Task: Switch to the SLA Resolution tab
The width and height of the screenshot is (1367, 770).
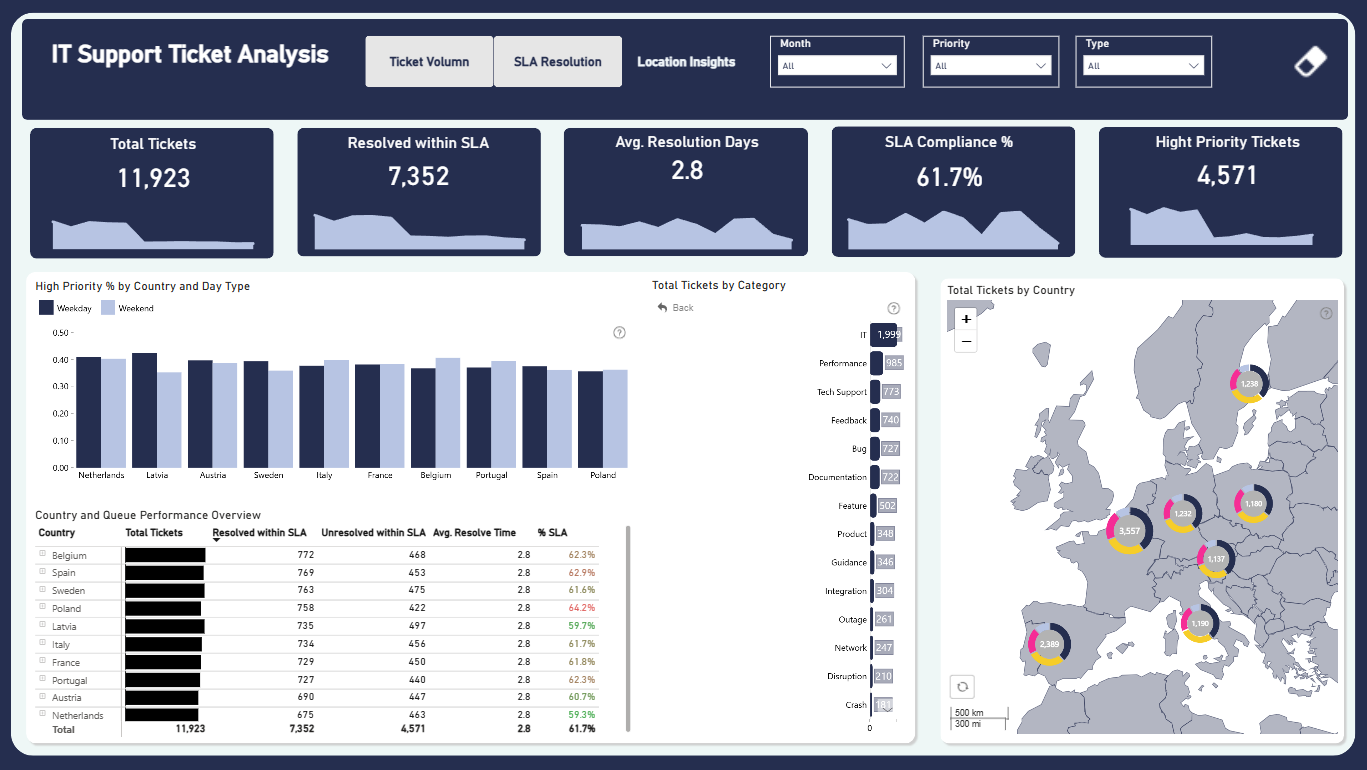Action: point(558,61)
